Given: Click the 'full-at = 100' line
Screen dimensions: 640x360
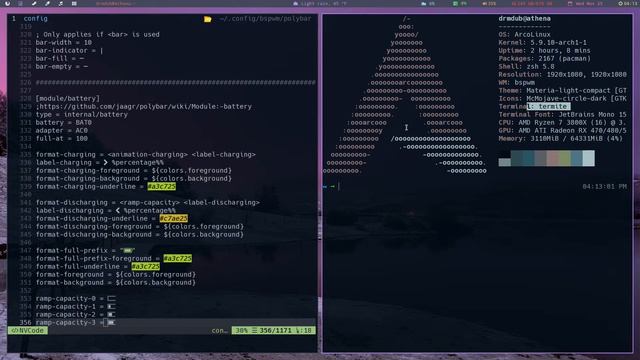Looking at the screenshot, I should point(62,139).
